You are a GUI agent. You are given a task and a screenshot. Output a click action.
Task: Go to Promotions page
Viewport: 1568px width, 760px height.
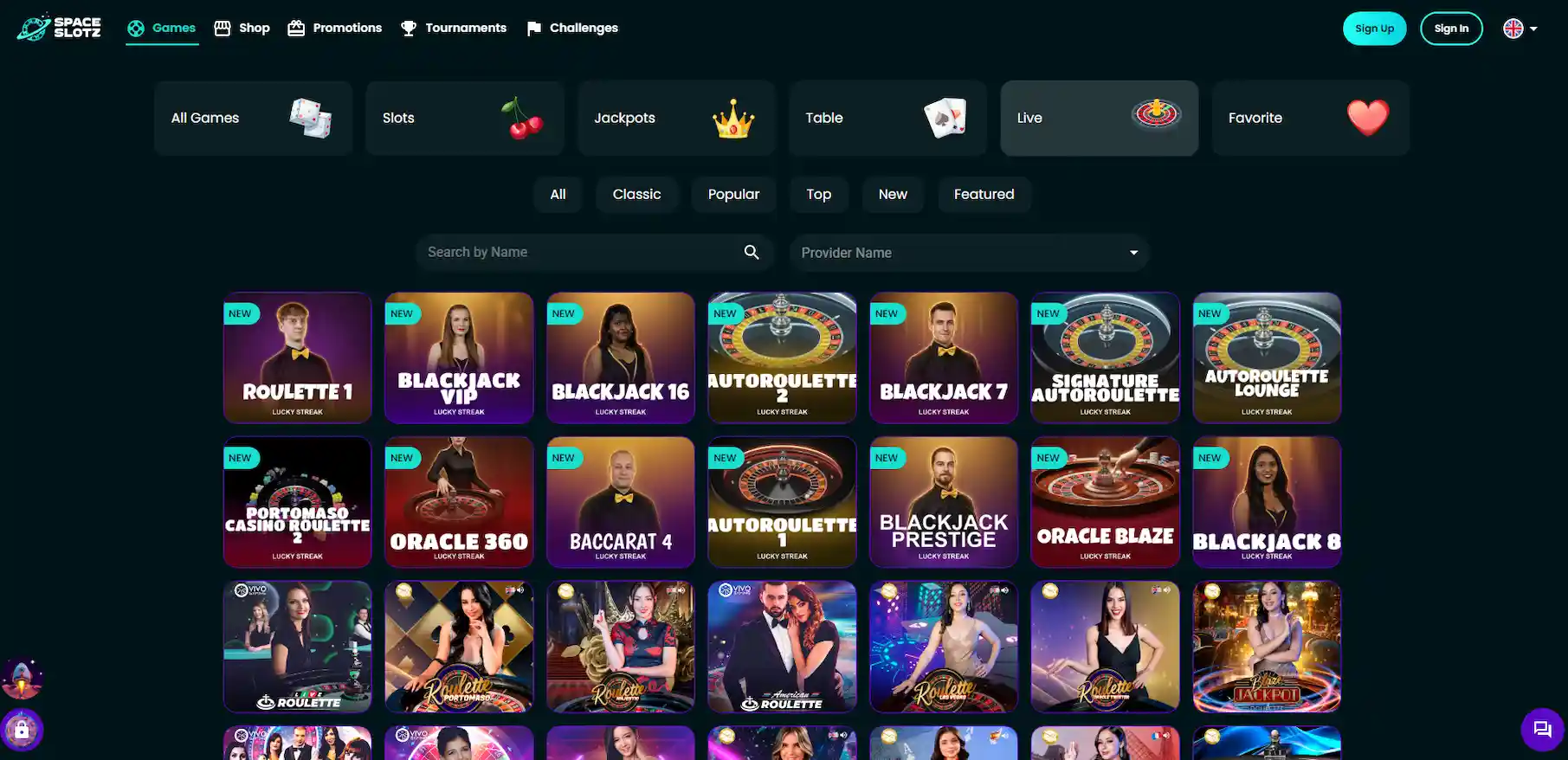334,28
